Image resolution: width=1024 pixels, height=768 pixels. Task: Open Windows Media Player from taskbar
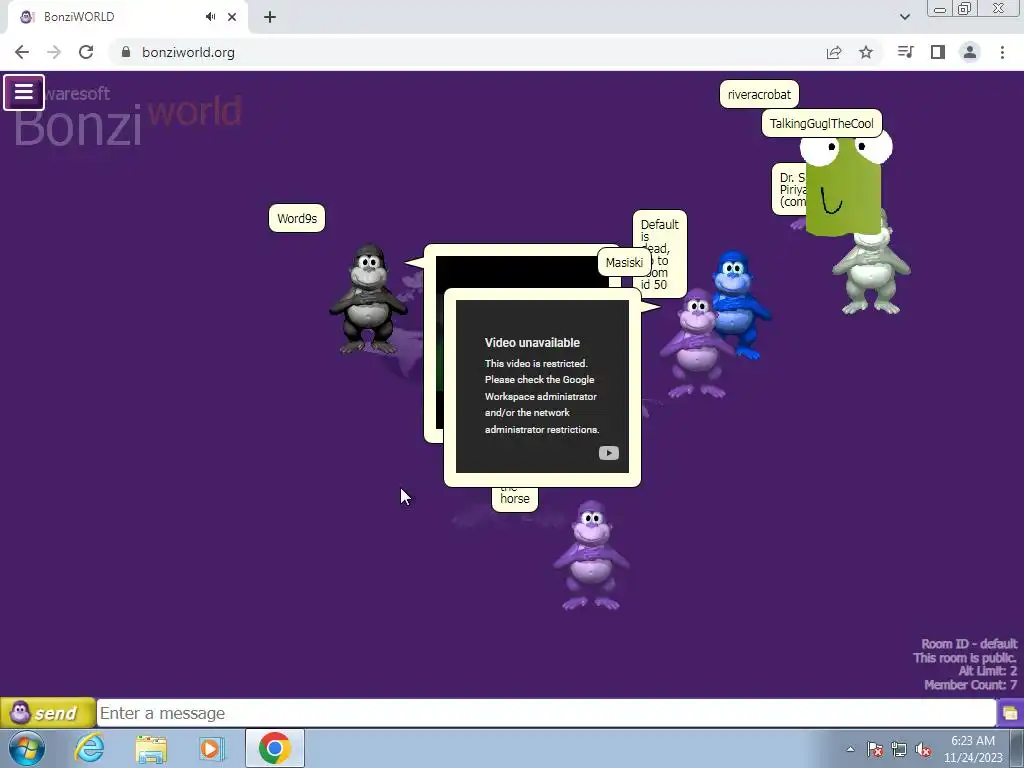(x=212, y=748)
